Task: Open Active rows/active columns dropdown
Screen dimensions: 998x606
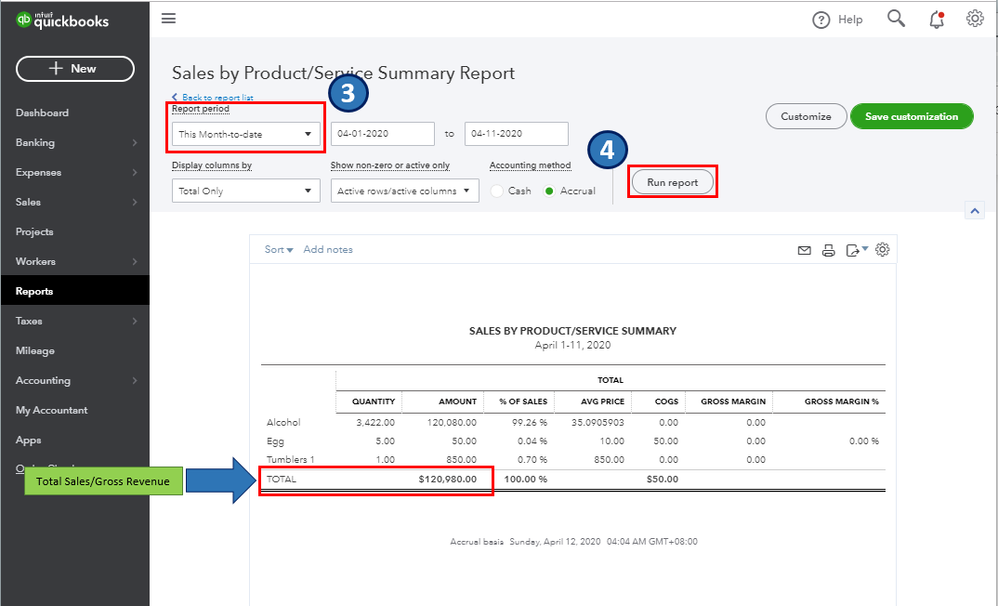Action: (x=404, y=191)
